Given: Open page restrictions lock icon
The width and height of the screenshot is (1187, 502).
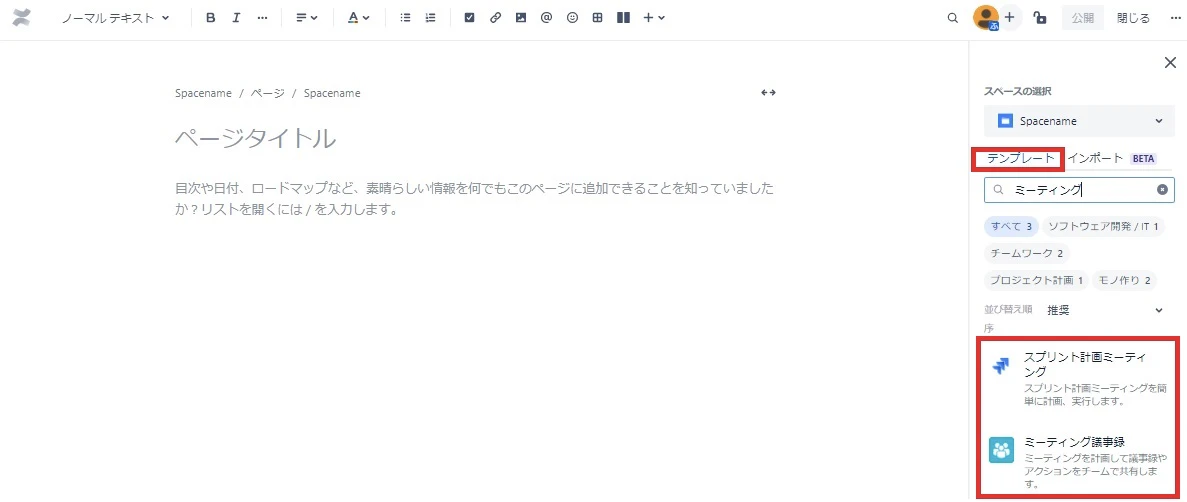Looking at the screenshot, I should click(x=1041, y=18).
